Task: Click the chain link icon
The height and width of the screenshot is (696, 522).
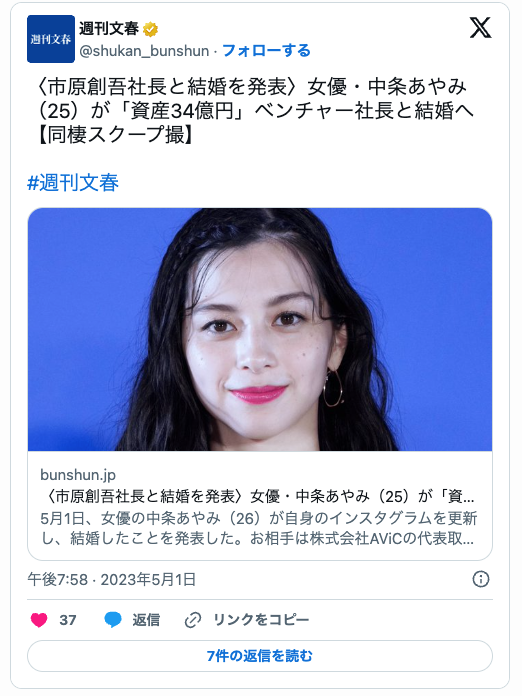Action: point(193,620)
